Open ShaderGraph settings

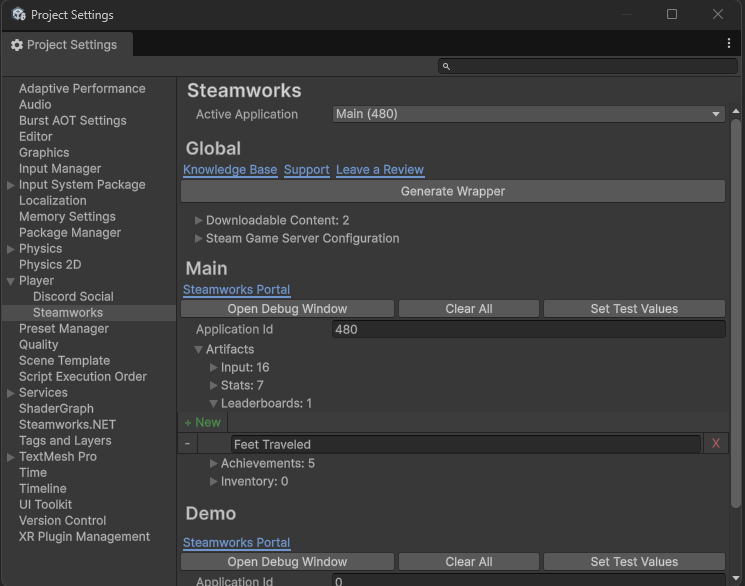[56, 409]
